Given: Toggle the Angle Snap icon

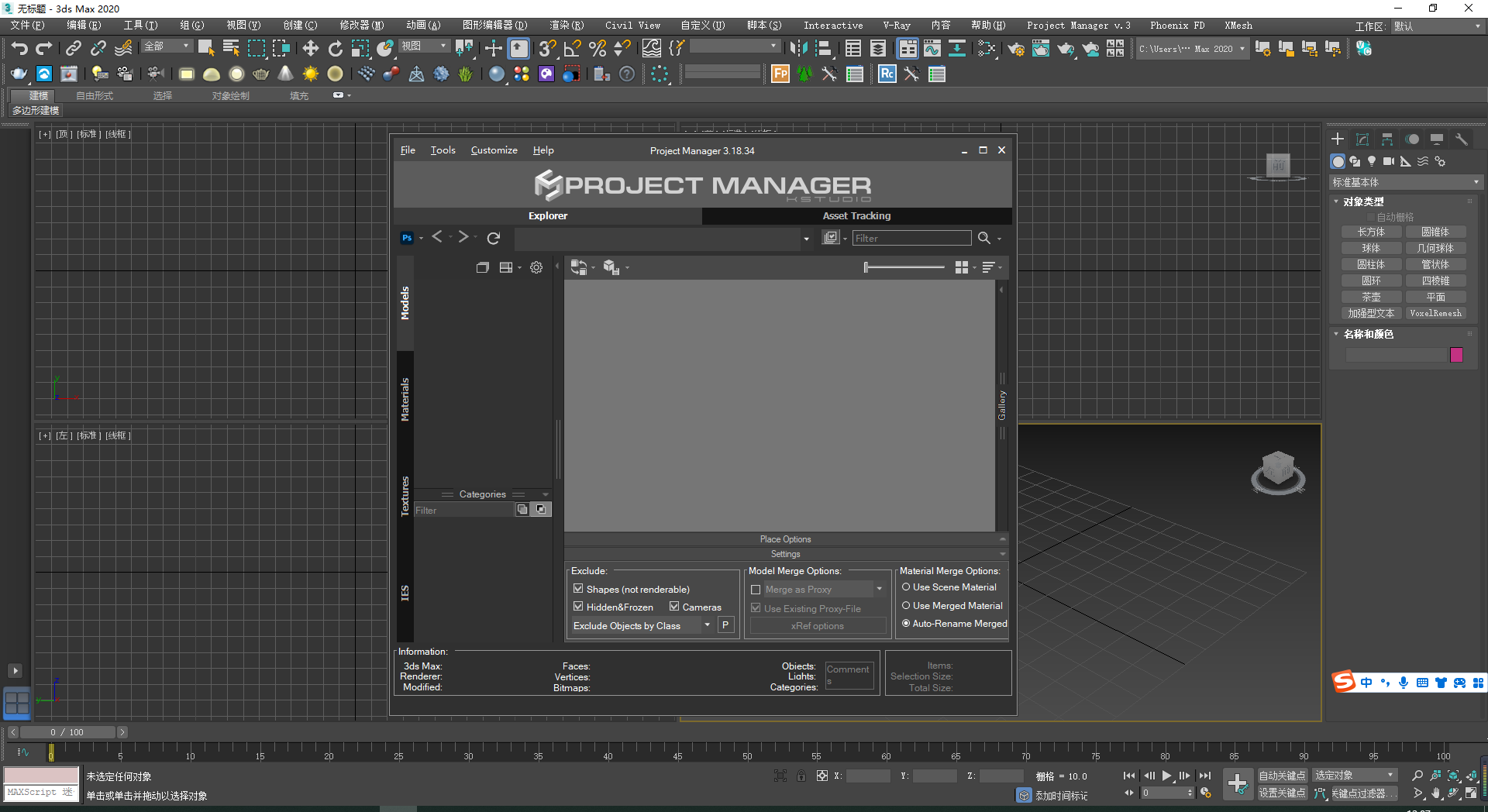Looking at the screenshot, I should (x=572, y=49).
